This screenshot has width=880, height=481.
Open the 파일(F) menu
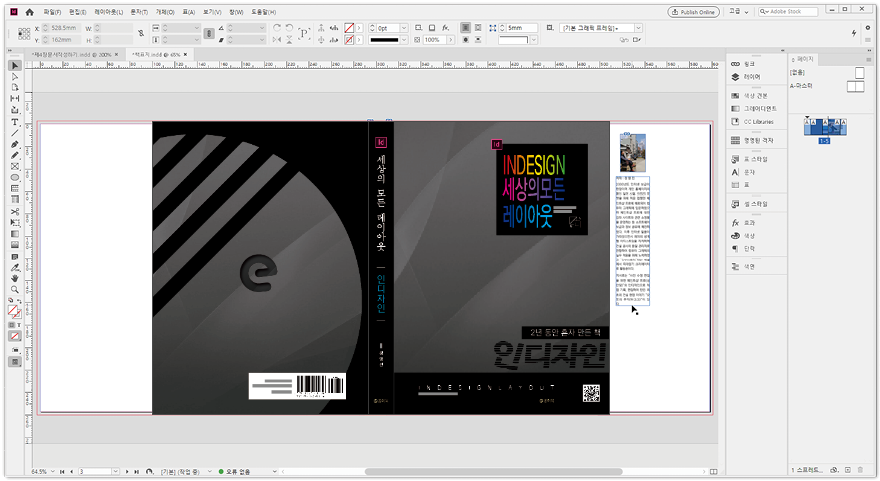point(53,12)
